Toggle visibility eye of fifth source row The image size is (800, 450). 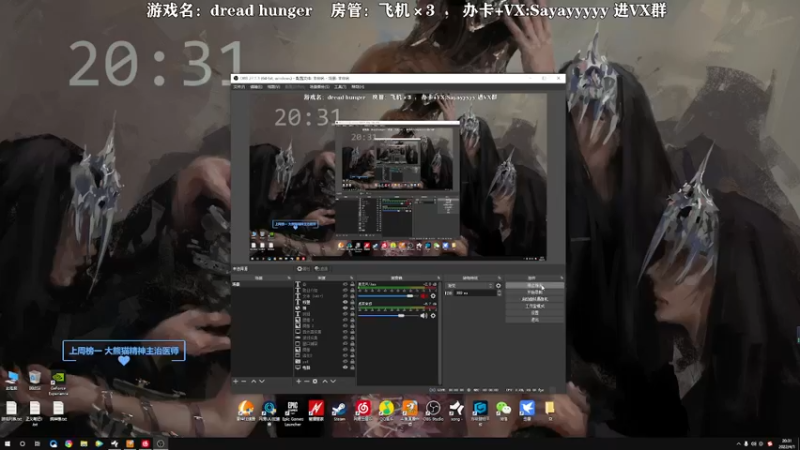[345, 308]
